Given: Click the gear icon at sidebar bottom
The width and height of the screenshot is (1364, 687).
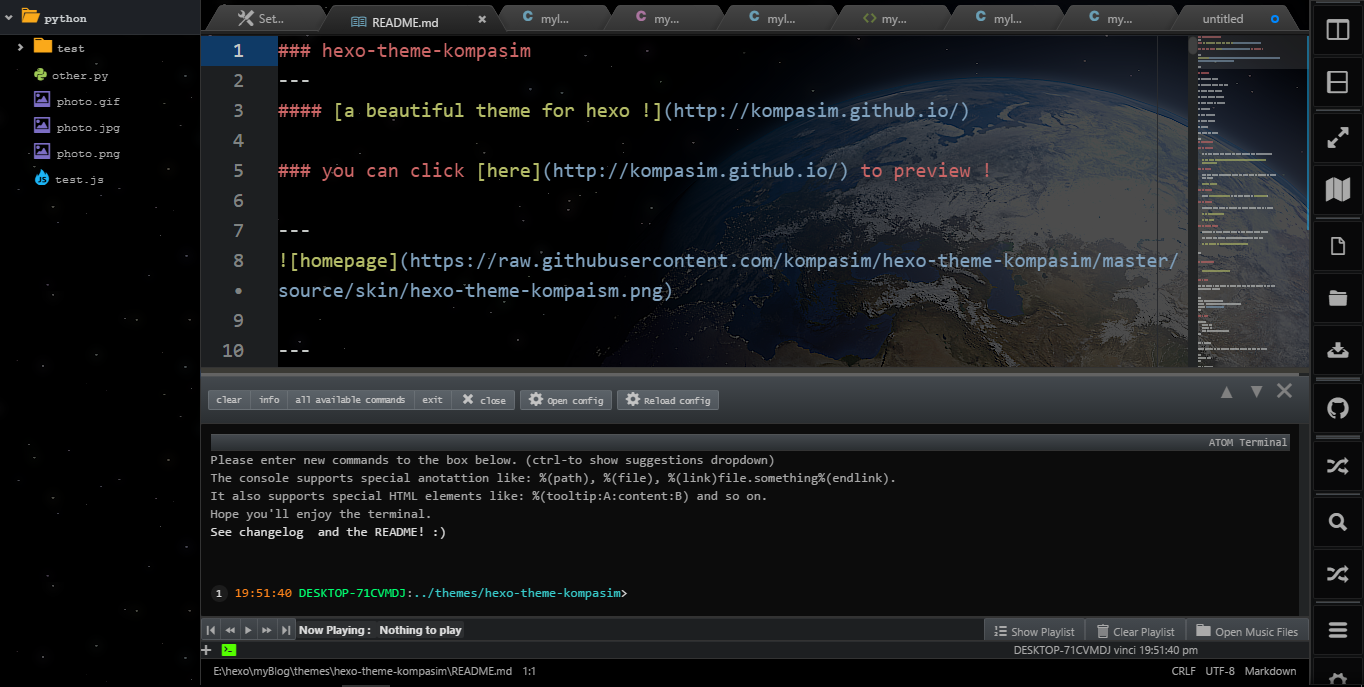Looking at the screenshot, I should pos(1337,678).
